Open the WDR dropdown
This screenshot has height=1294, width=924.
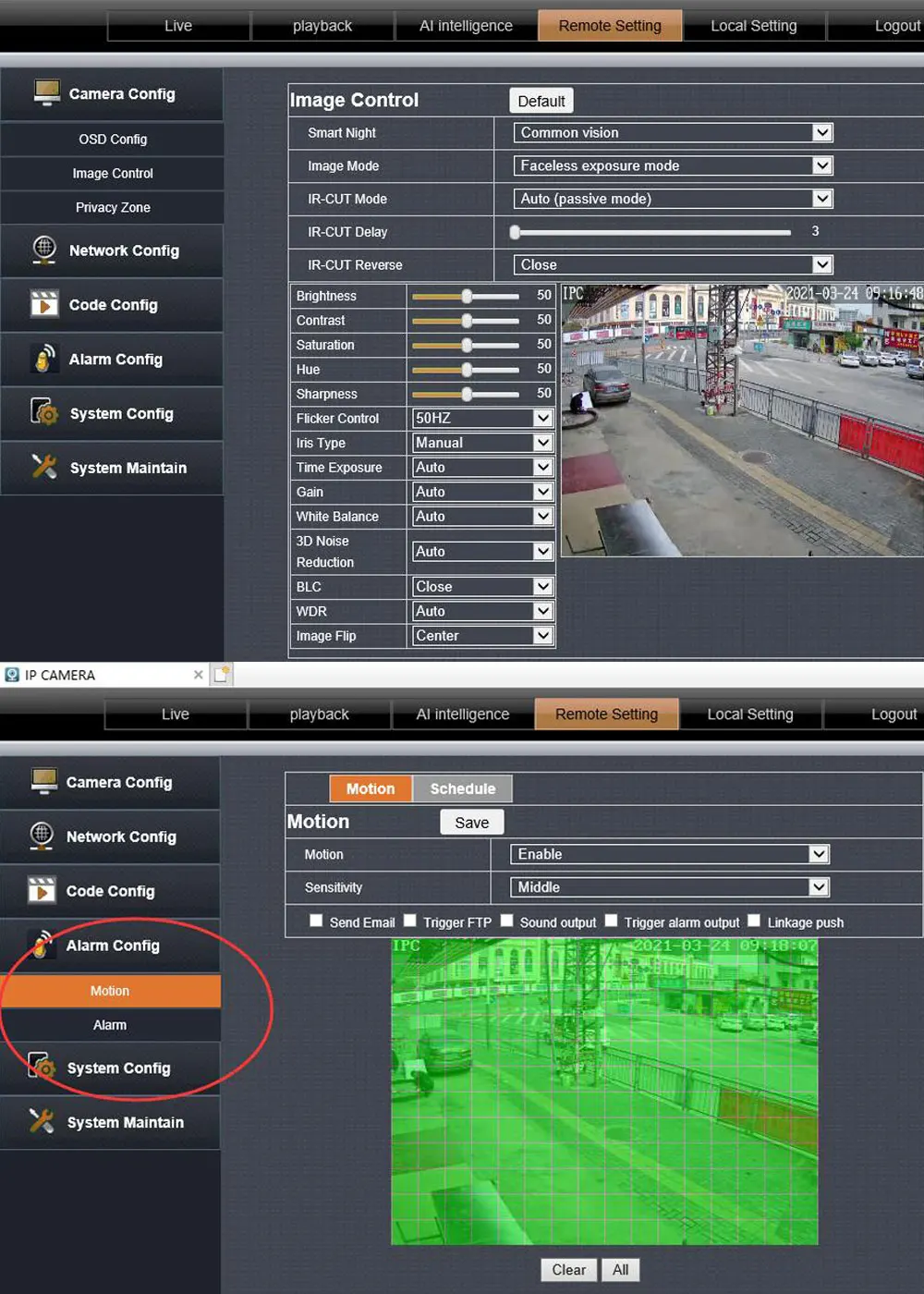482,611
